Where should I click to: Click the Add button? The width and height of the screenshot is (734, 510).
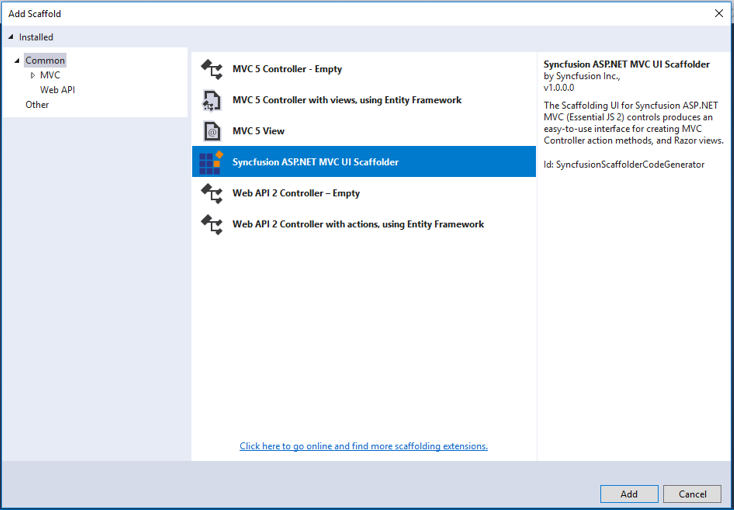[x=629, y=494]
